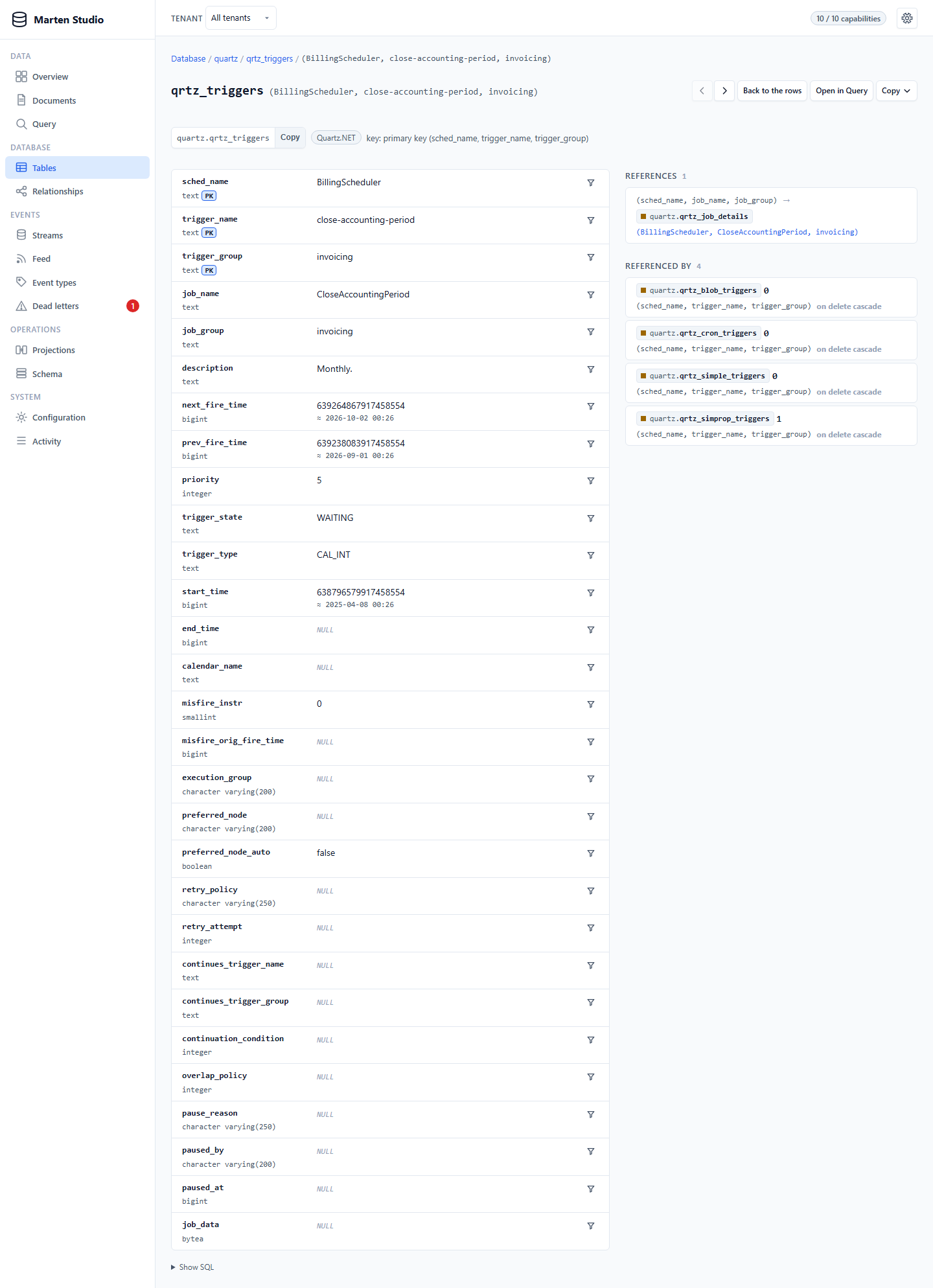933x1288 pixels.
Task: Open referenced row BillingScheduler, CloseAccountingPeriod, invoicing
Action: pos(747,232)
